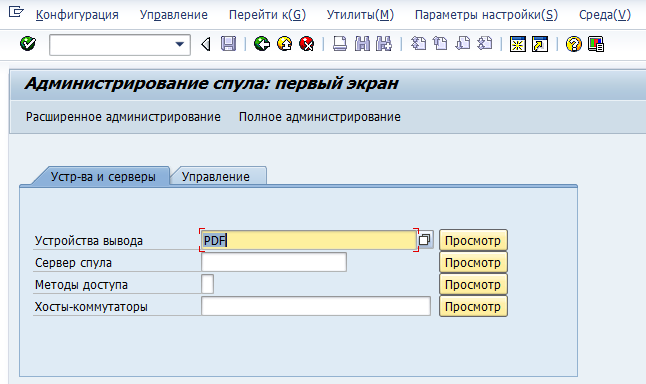
Task: Click the Сервер спула label
Action: (73, 263)
